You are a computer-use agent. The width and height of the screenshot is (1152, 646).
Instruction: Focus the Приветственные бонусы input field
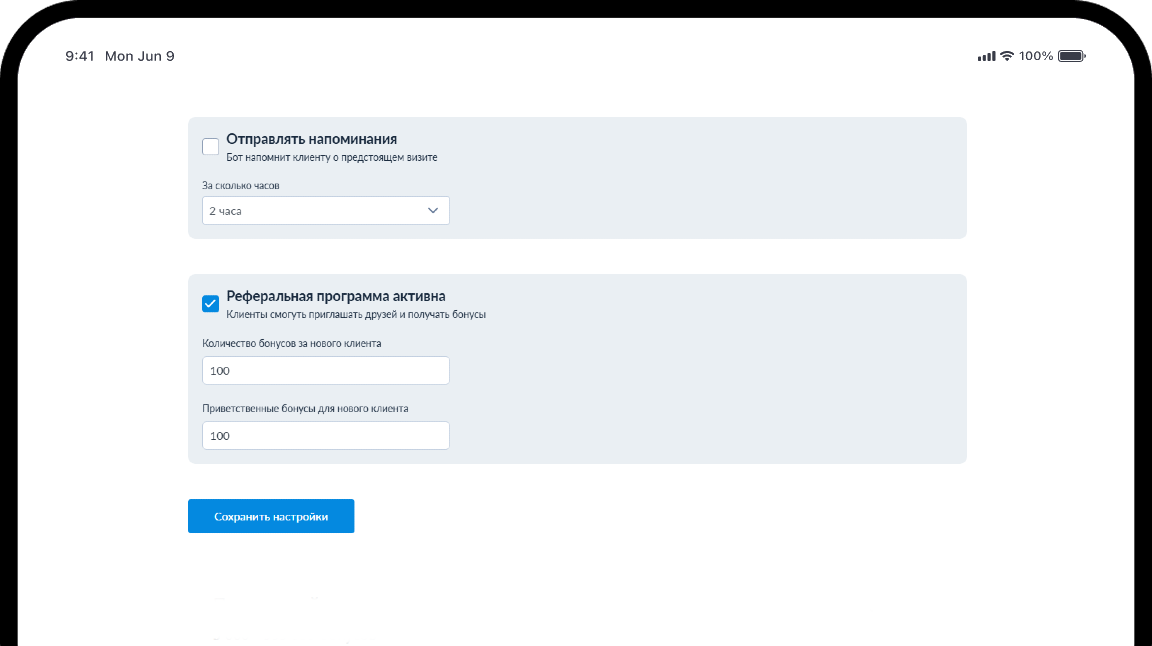point(325,436)
